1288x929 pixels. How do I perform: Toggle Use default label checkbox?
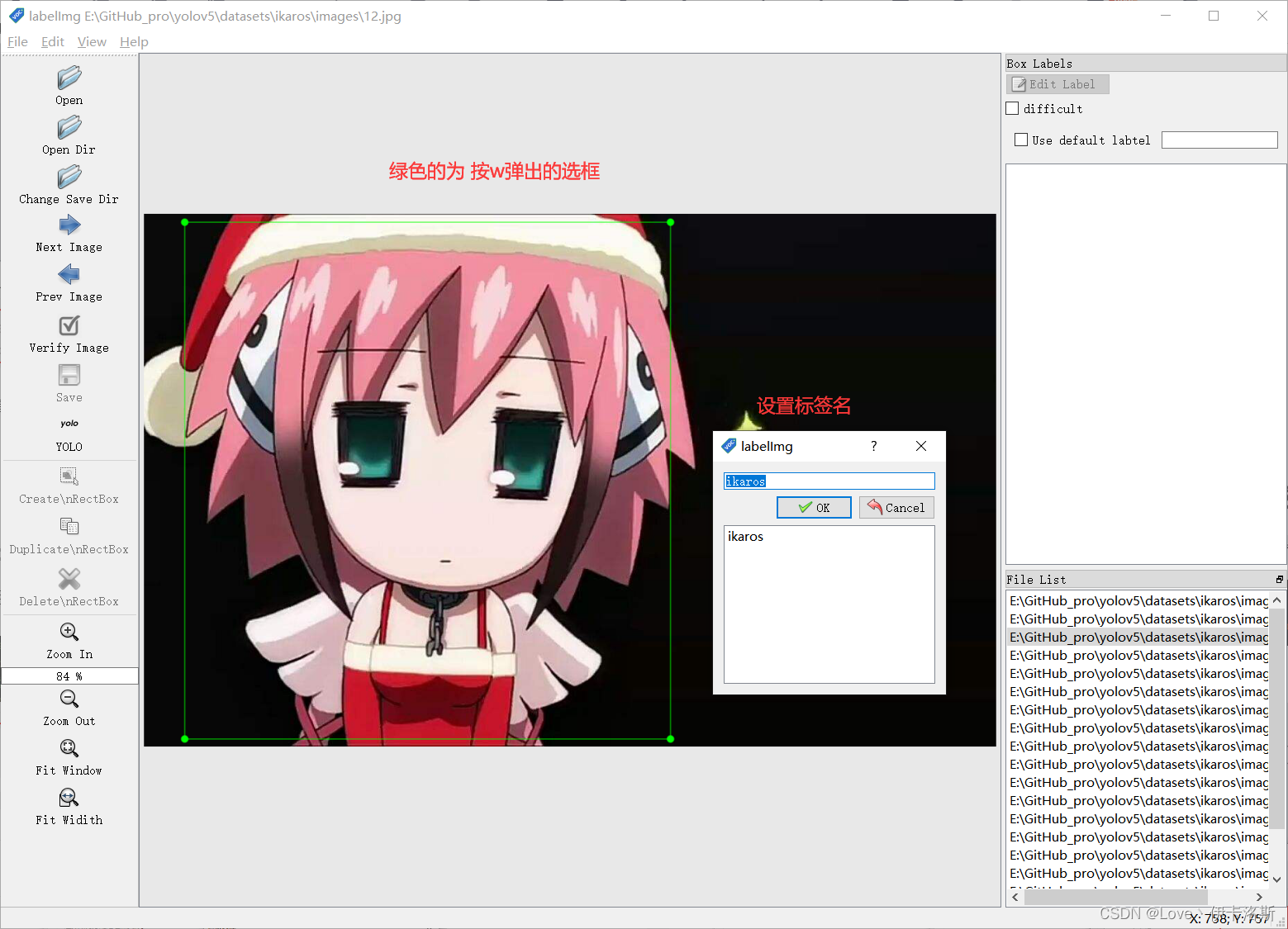(x=1021, y=140)
